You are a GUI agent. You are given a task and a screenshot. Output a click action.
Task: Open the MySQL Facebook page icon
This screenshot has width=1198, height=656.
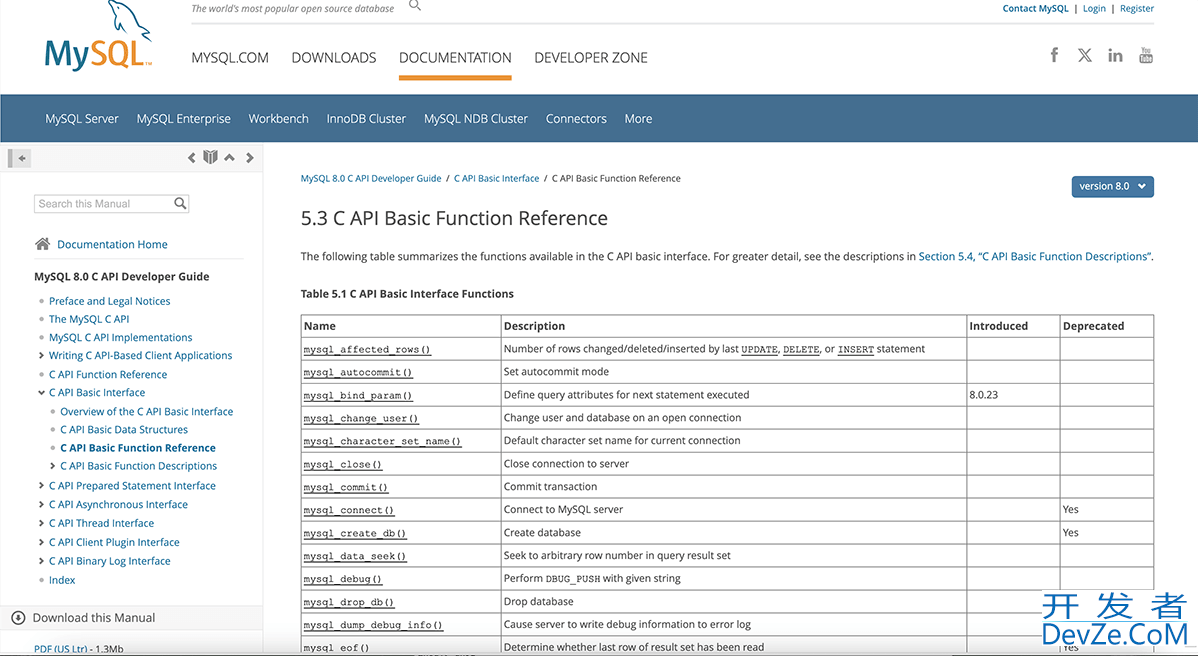pyautogui.click(x=1054, y=55)
